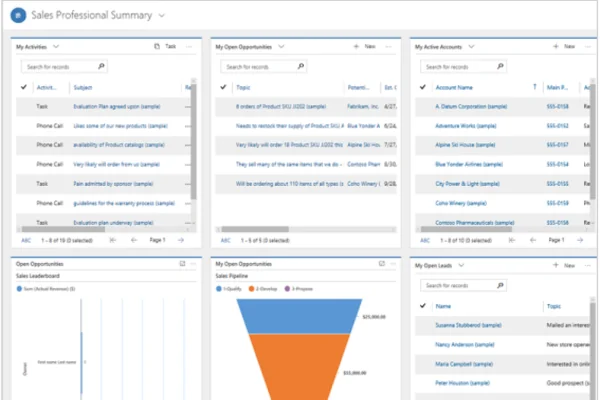Image resolution: width=600 pixels, height=400 pixels.
Task: Open A. Datum Corporation (sample) account
Action: 471,106
